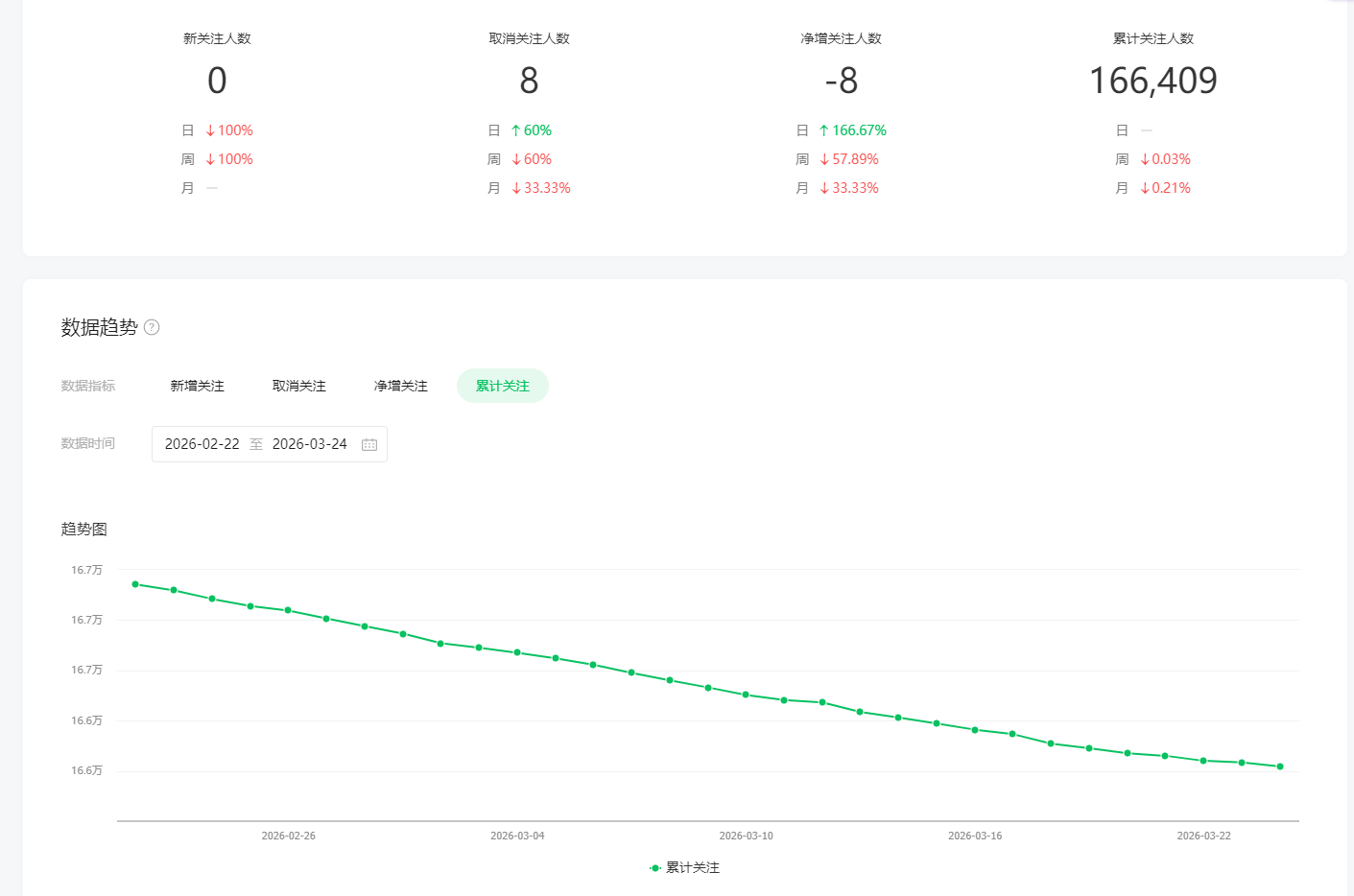Select the chart point above 2026-02-26
The width and height of the screenshot is (1354, 896).
coord(288,610)
